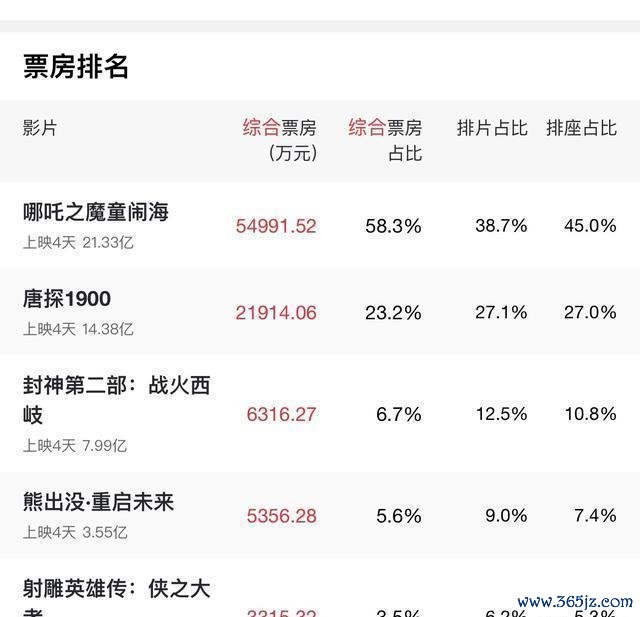640x617 pixels.
Task: Click 27.1% screening share for 唐探1900
Action: pos(501,313)
